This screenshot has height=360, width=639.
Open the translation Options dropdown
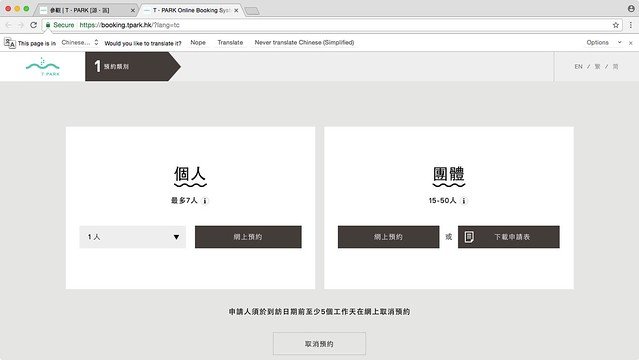click(604, 42)
